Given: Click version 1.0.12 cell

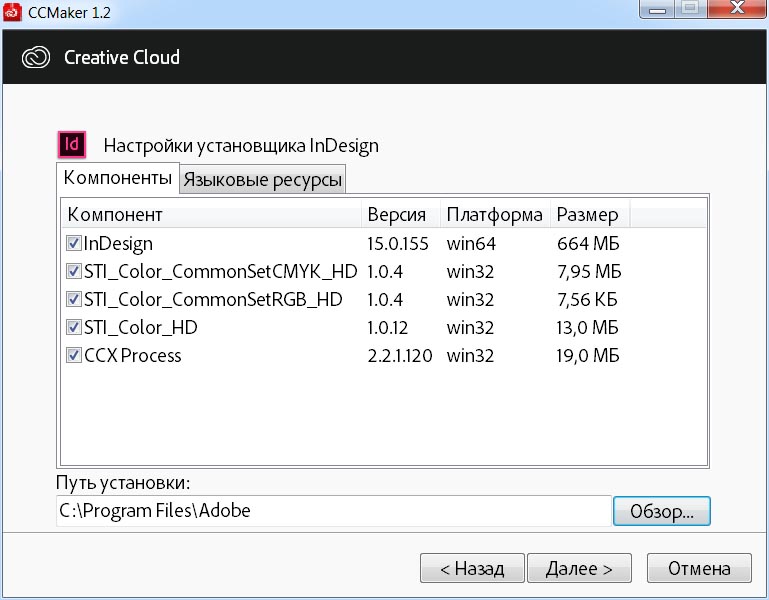Looking at the screenshot, I should (387, 327).
